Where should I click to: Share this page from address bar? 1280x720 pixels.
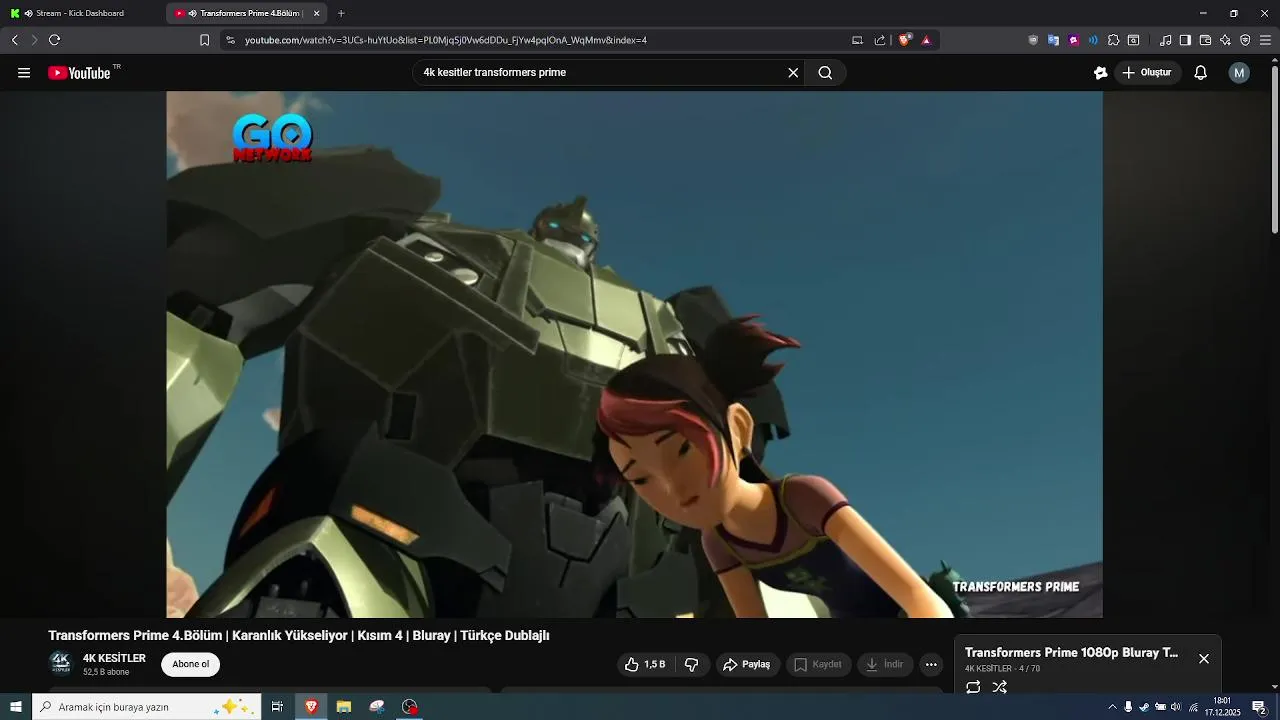point(880,40)
